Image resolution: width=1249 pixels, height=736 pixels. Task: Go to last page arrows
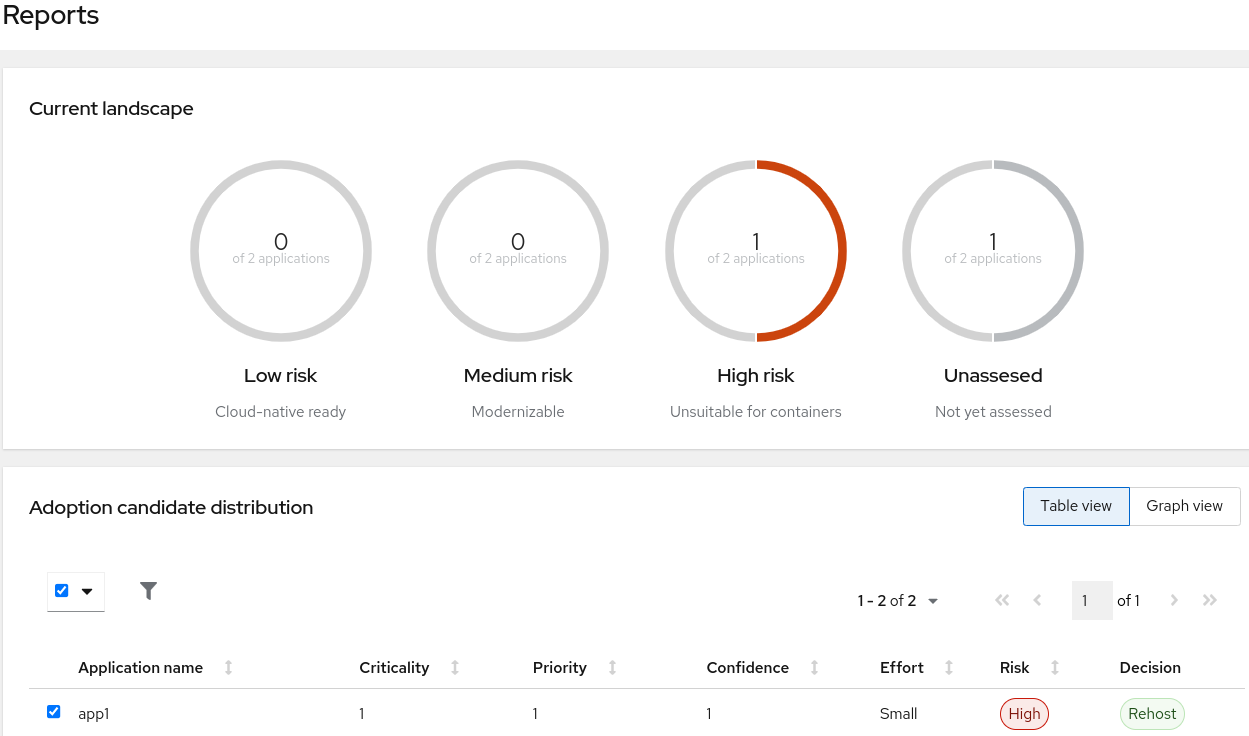(x=1210, y=600)
